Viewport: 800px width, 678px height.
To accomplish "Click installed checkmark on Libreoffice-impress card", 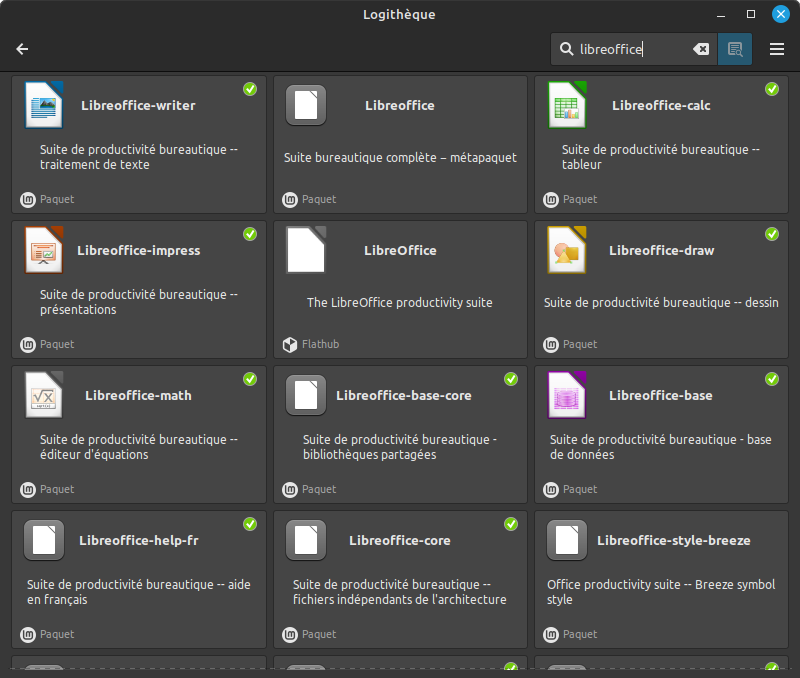I will coord(250,234).
